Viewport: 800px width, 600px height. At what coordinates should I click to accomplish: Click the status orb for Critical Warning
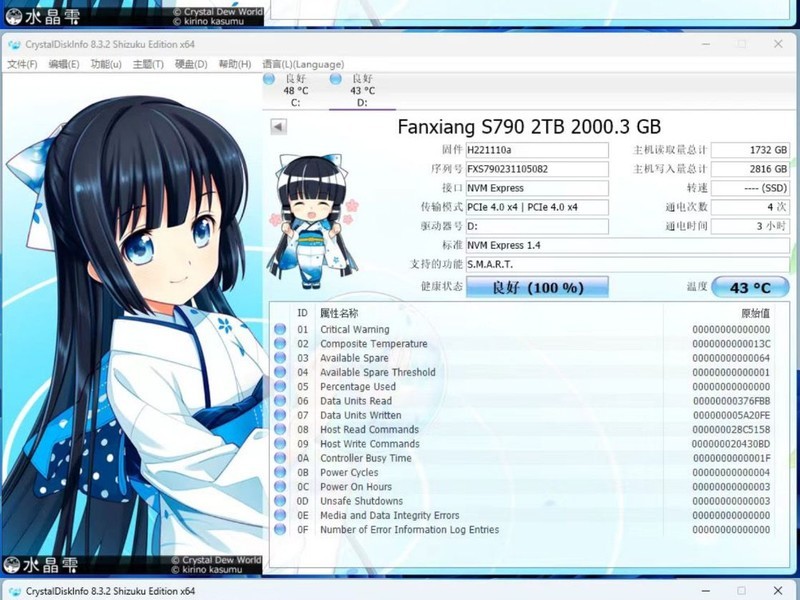pyautogui.click(x=280, y=329)
